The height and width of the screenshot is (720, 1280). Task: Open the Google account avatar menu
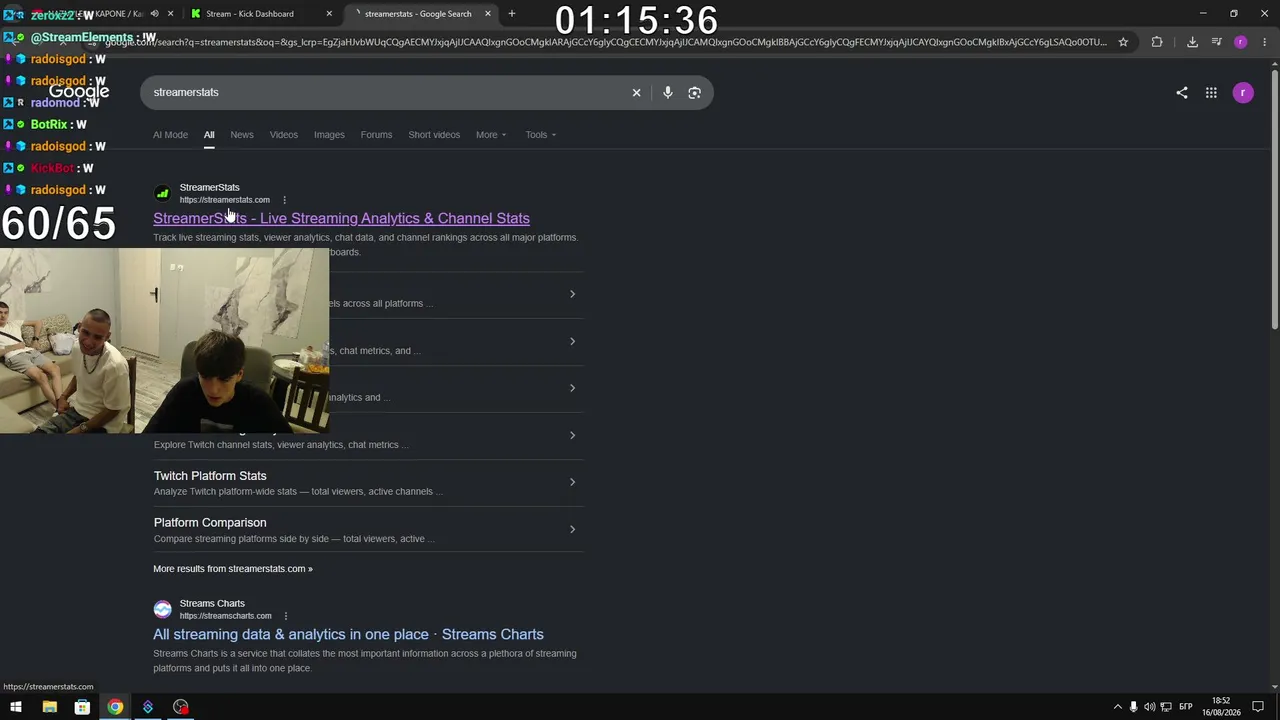[x=1243, y=92]
